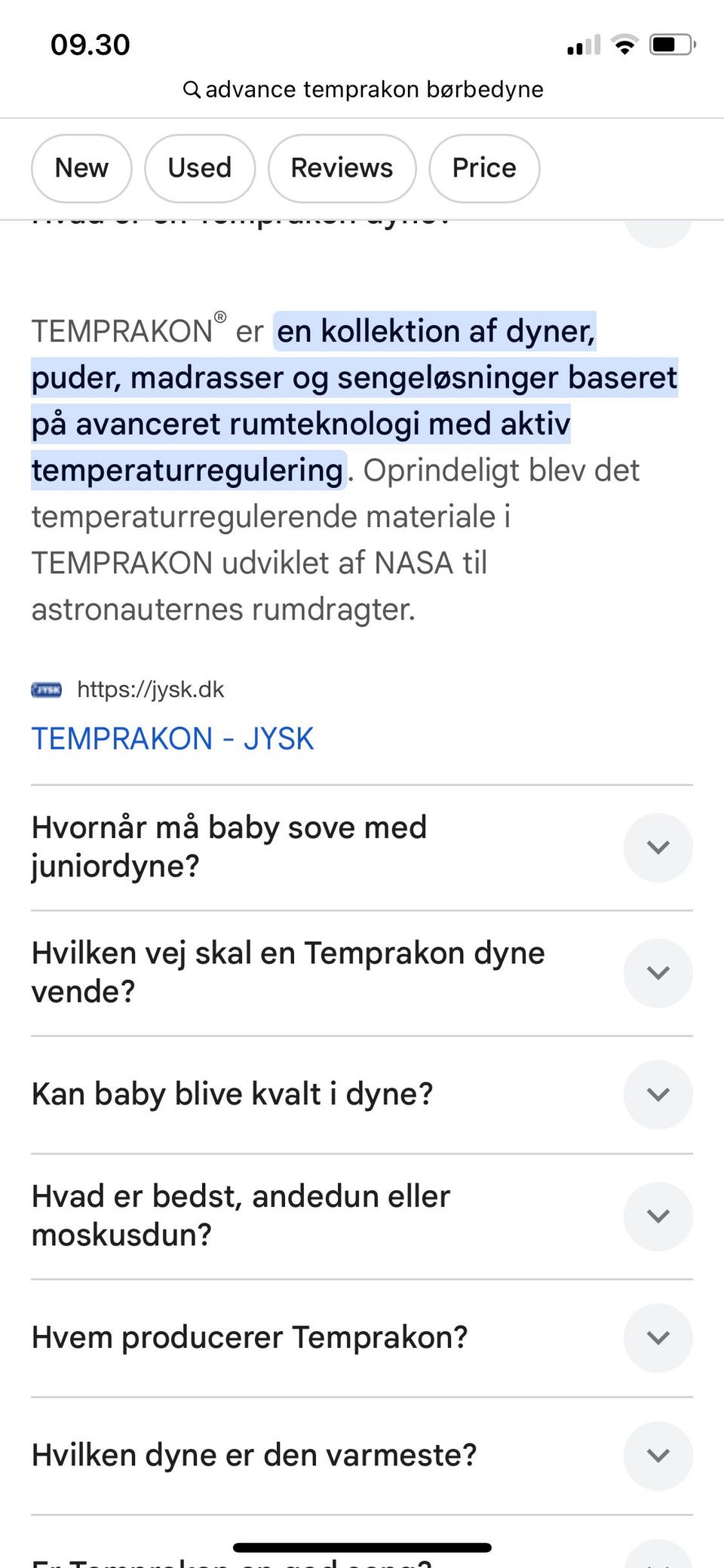Image resolution: width=724 pixels, height=1568 pixels.
Task: Choose the Price filter chip
Action: [x=484, y=168]
